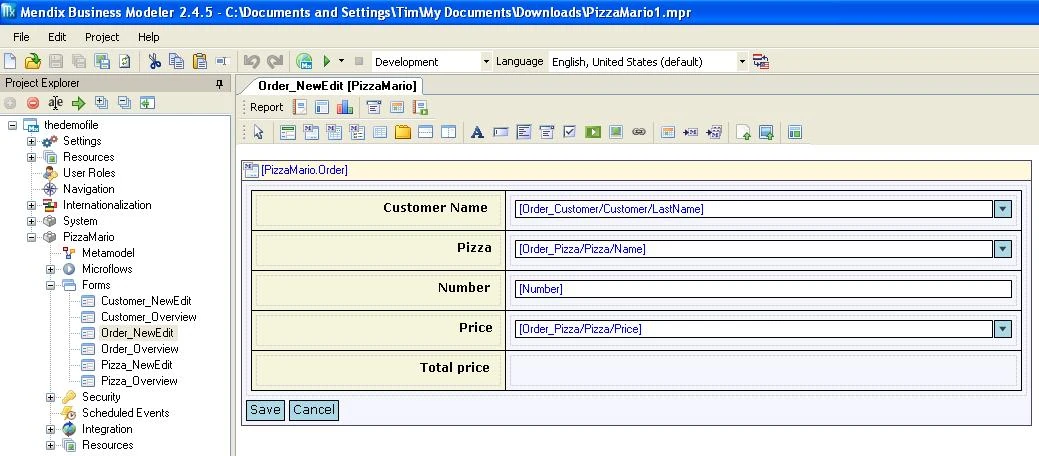
Task: Click the Open Project folder icon
Action: [32, 61]
